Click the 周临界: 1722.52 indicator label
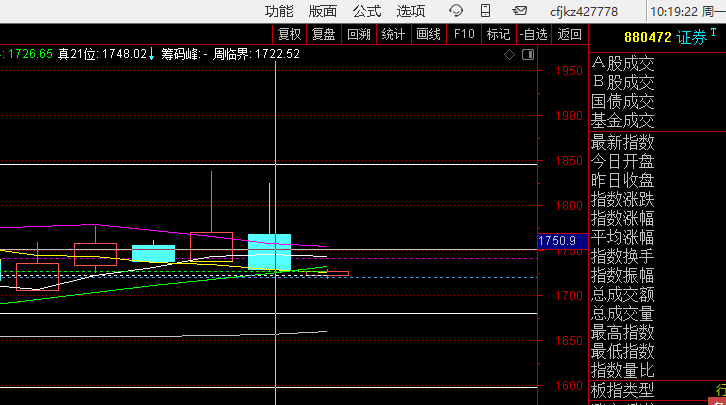This screenshot has height=405, width=726. (x=256, y=54)
